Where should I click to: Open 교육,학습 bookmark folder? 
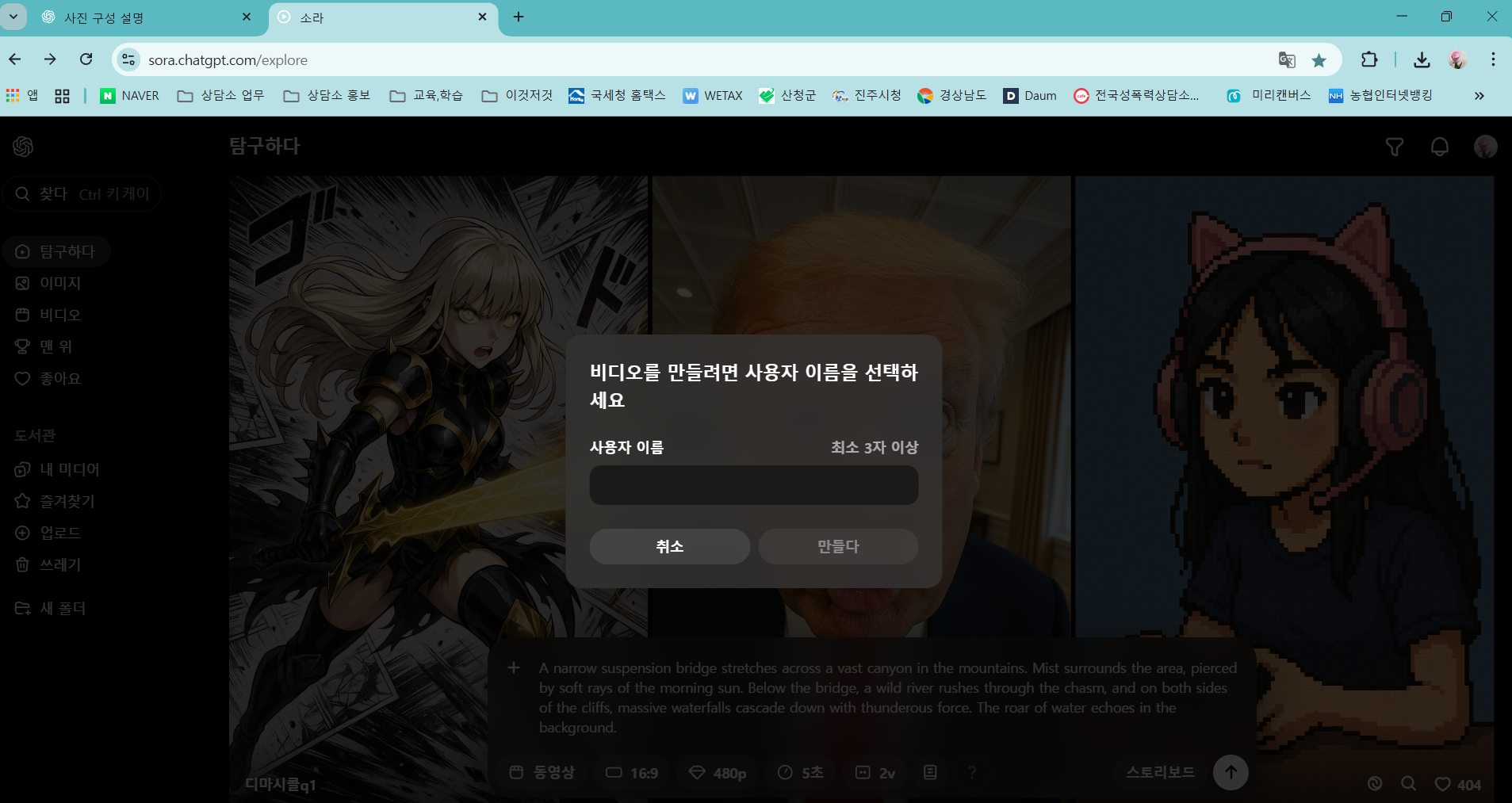point(427,96)
